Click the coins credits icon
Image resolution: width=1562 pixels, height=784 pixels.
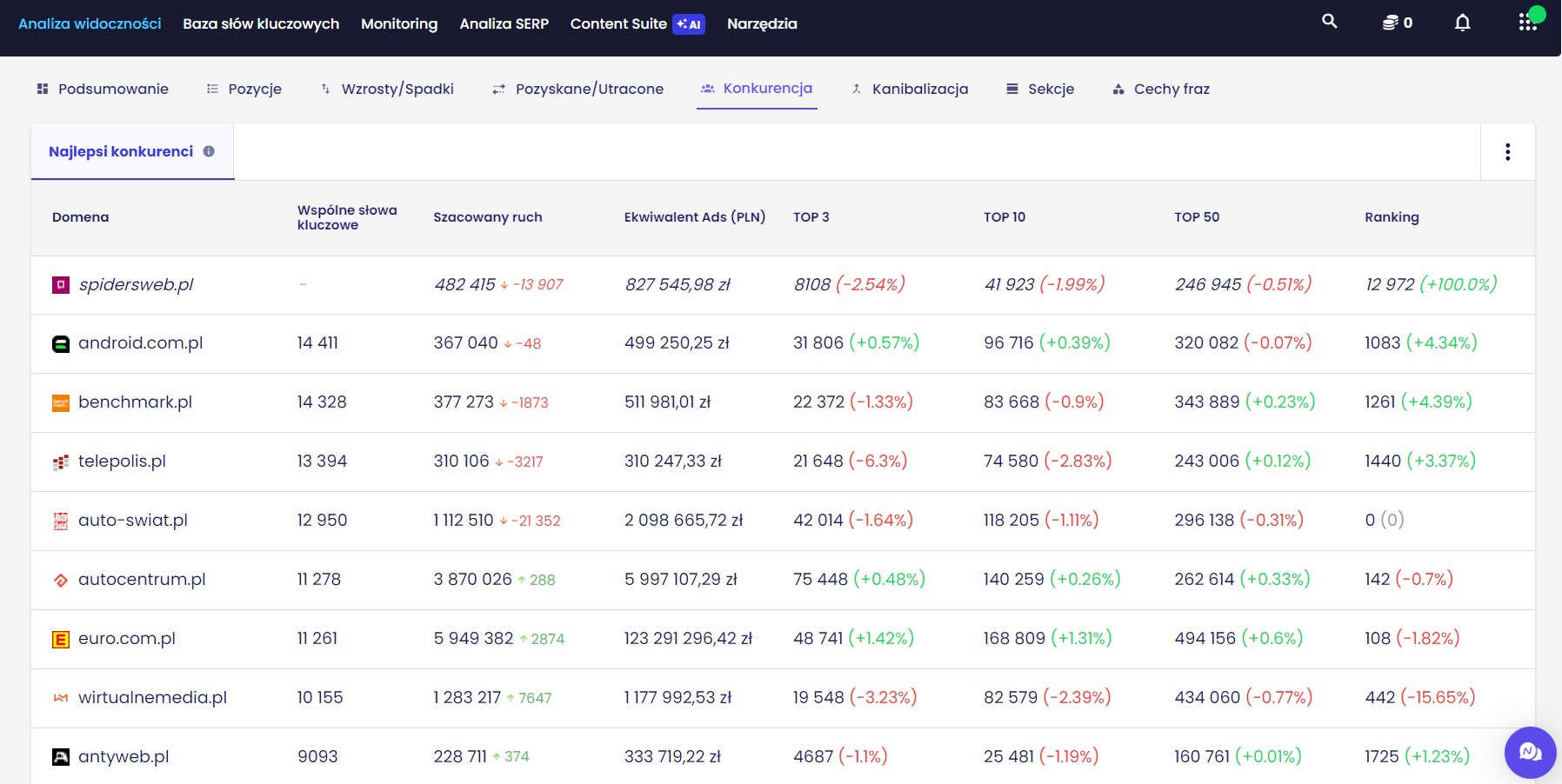(x=1391, y=23)
